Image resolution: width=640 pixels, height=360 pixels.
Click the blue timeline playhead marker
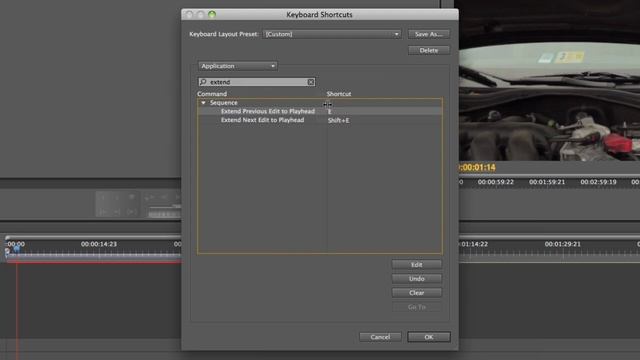[x=17, y=249]
